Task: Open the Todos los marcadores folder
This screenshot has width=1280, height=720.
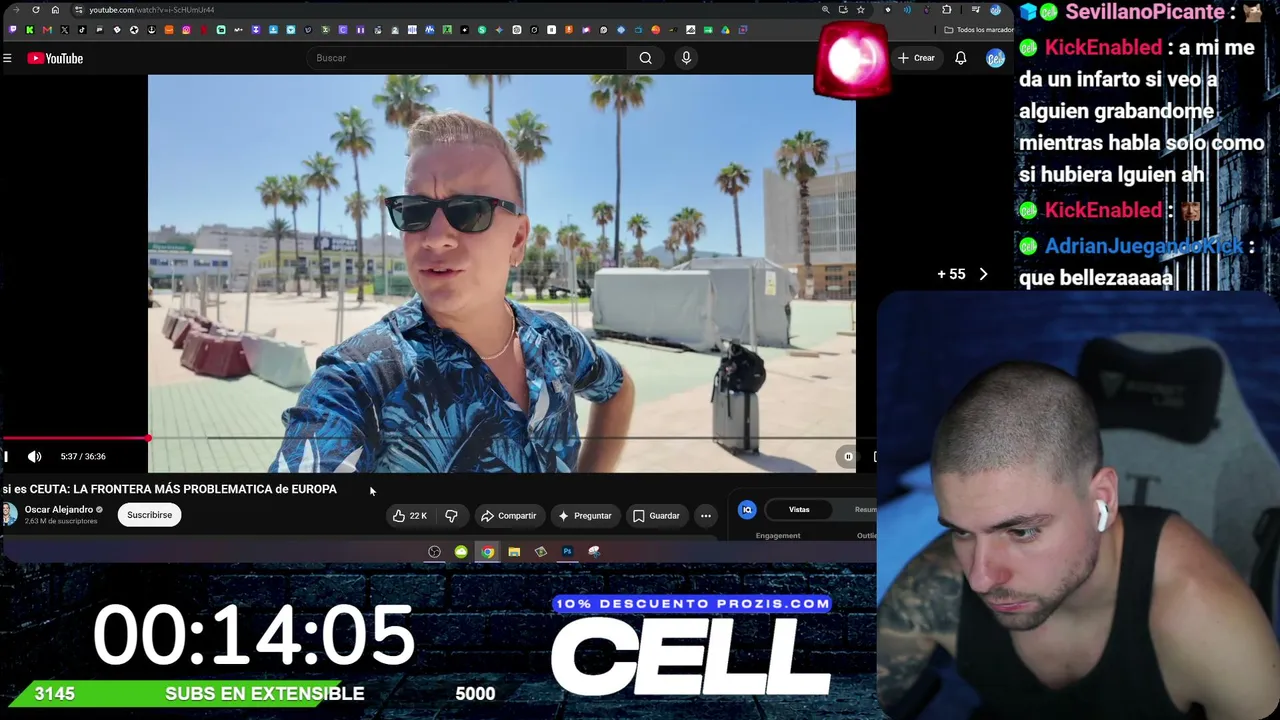Action: tap(979, 30)
